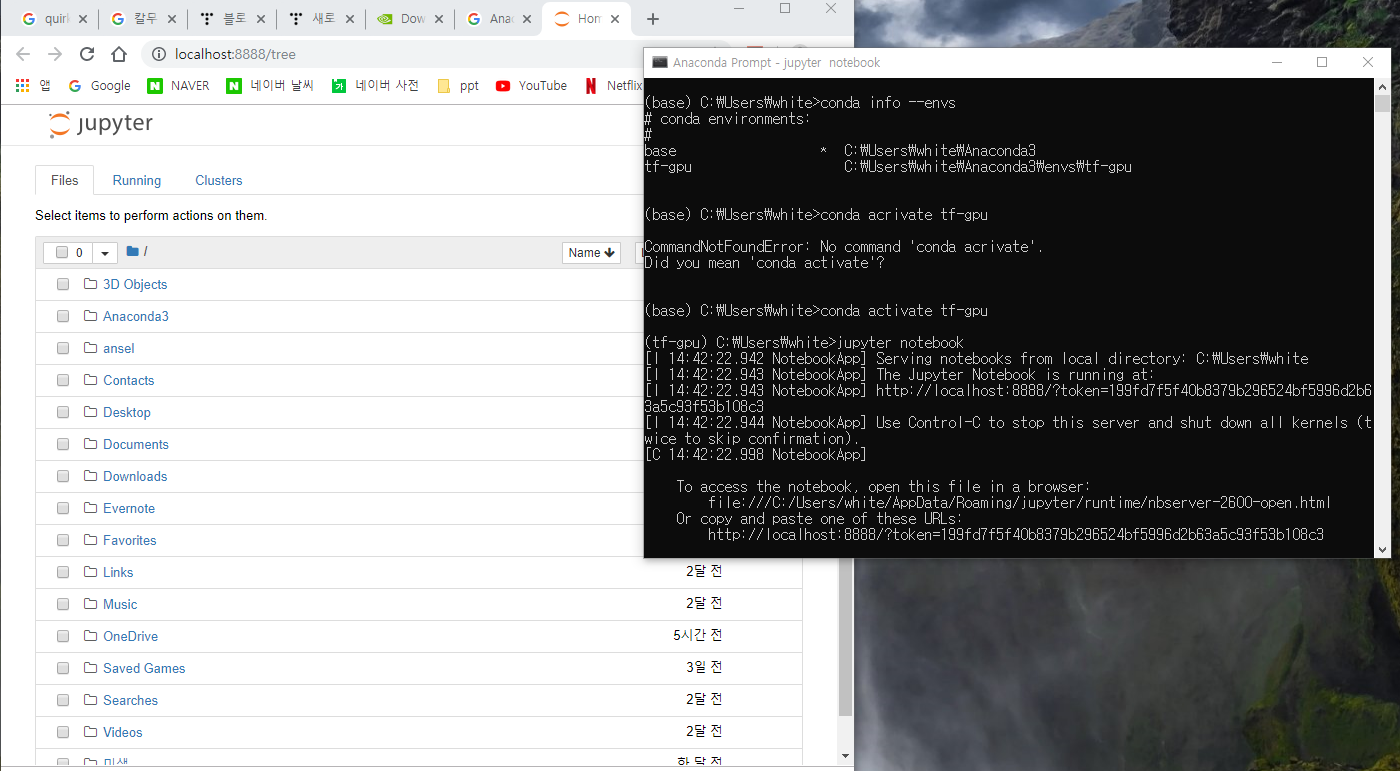1400x771 pixels.
Task: Select the ansel folder checkbox
Action: click(x=63, y=348)
